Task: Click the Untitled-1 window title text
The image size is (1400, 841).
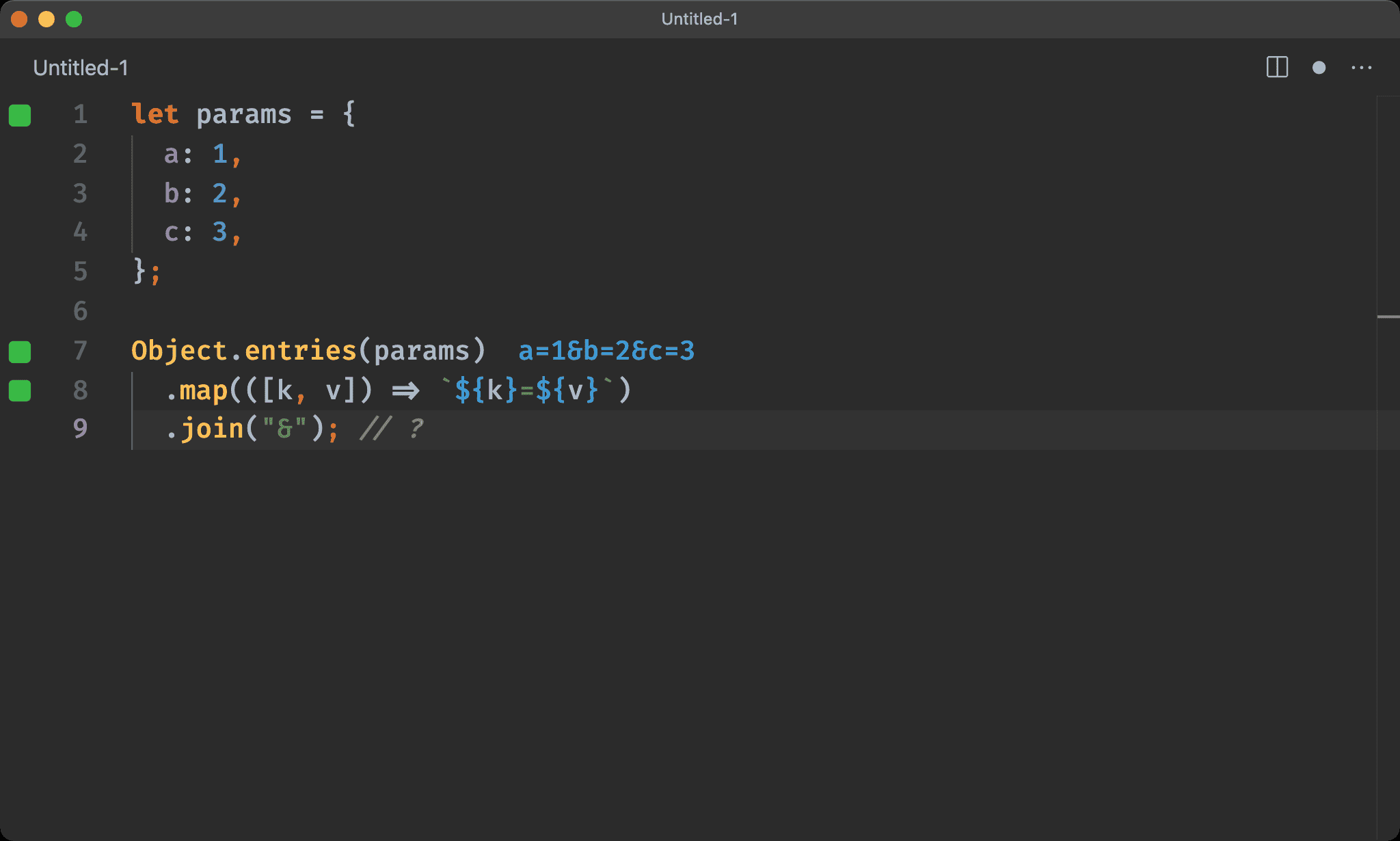Action: pos(699,19)
